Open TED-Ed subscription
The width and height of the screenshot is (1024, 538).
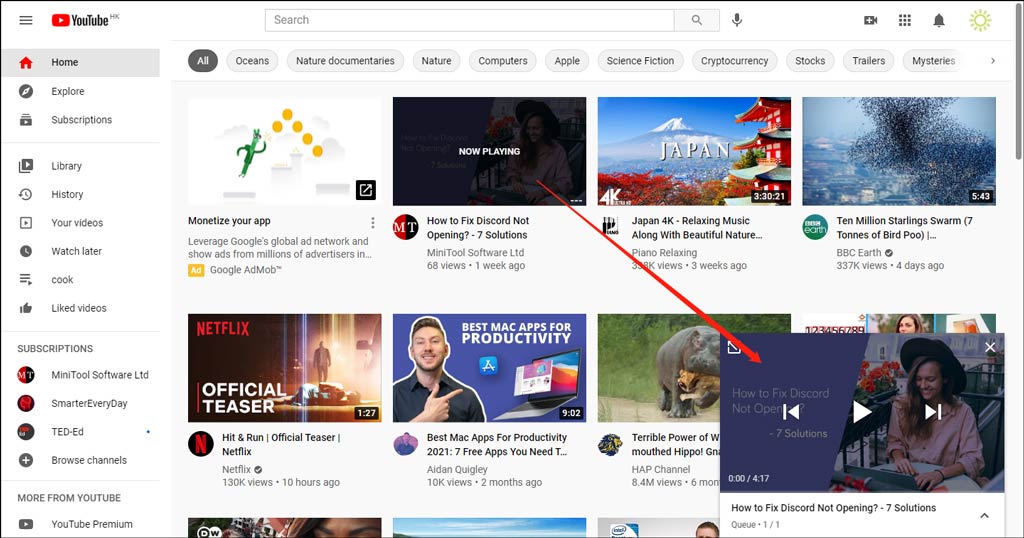pos(80,432)
